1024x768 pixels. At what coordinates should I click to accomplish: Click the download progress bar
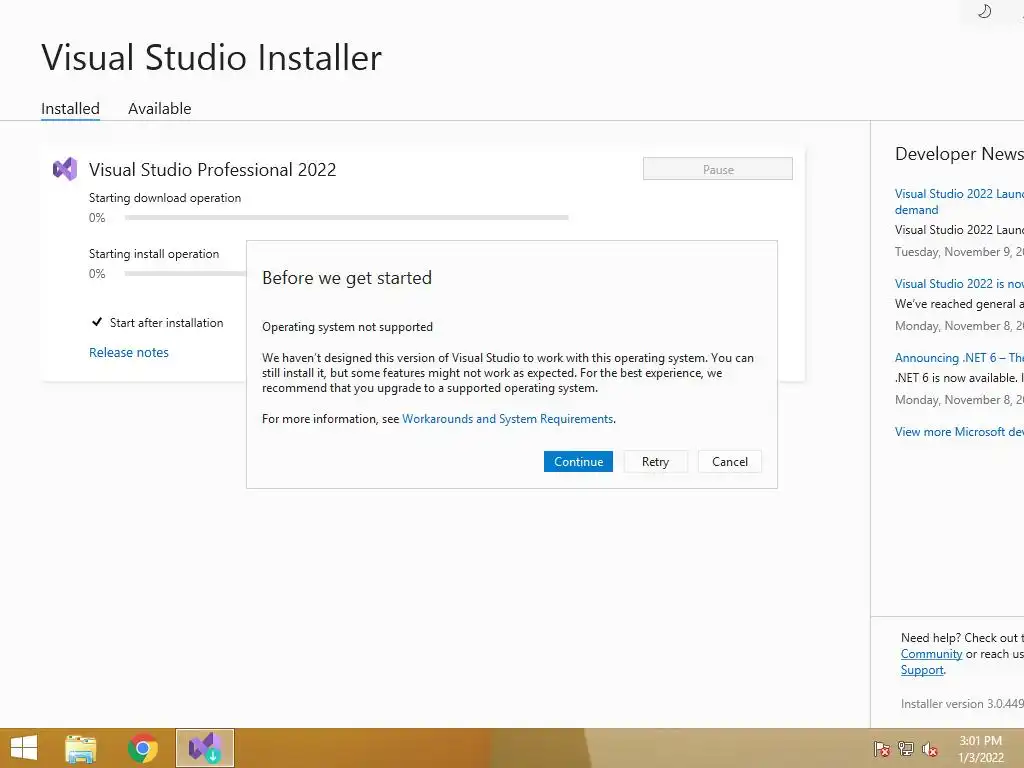click(346, 217)
